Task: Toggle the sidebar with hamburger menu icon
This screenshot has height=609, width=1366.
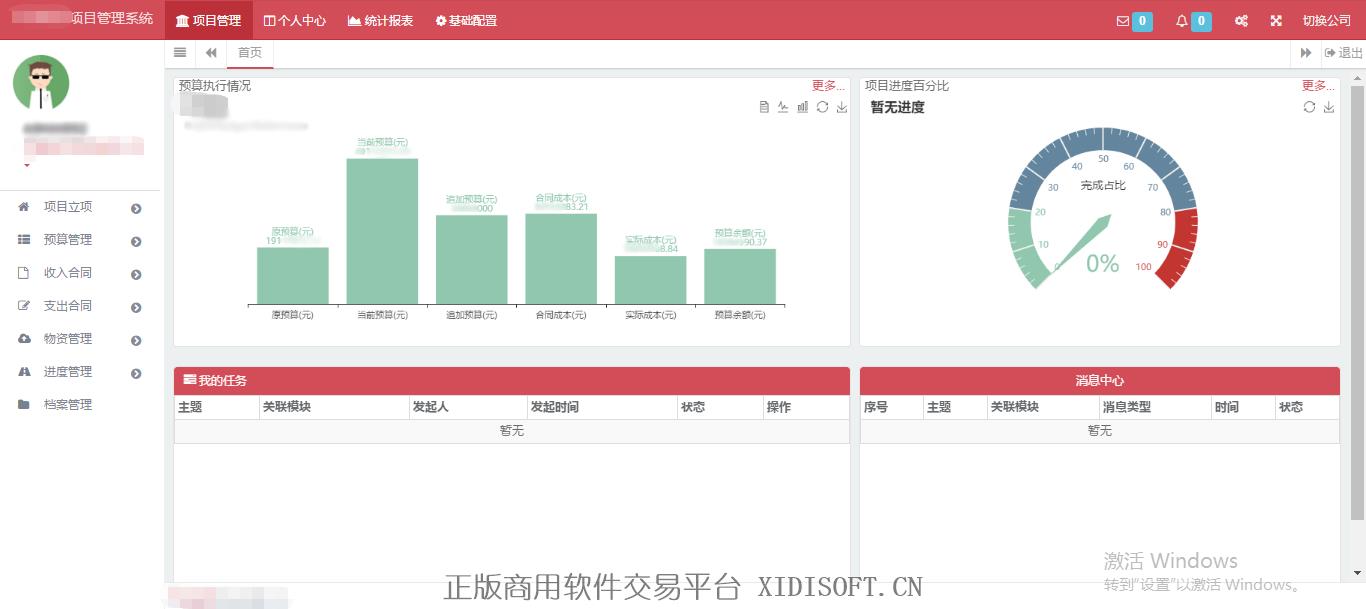Action: point(180,53)
